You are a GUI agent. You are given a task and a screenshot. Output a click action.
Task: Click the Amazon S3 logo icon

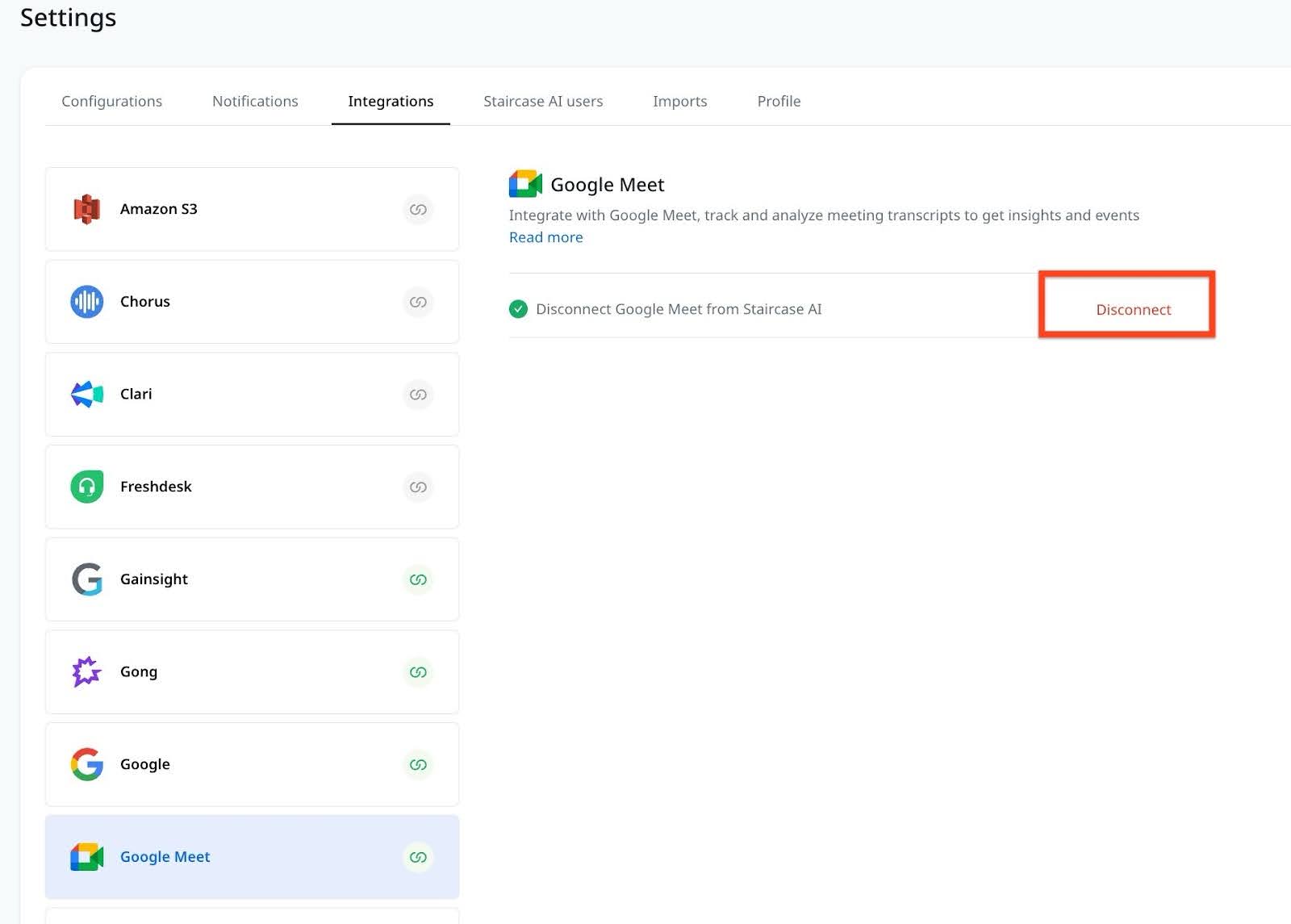click(x=87, y=209)
